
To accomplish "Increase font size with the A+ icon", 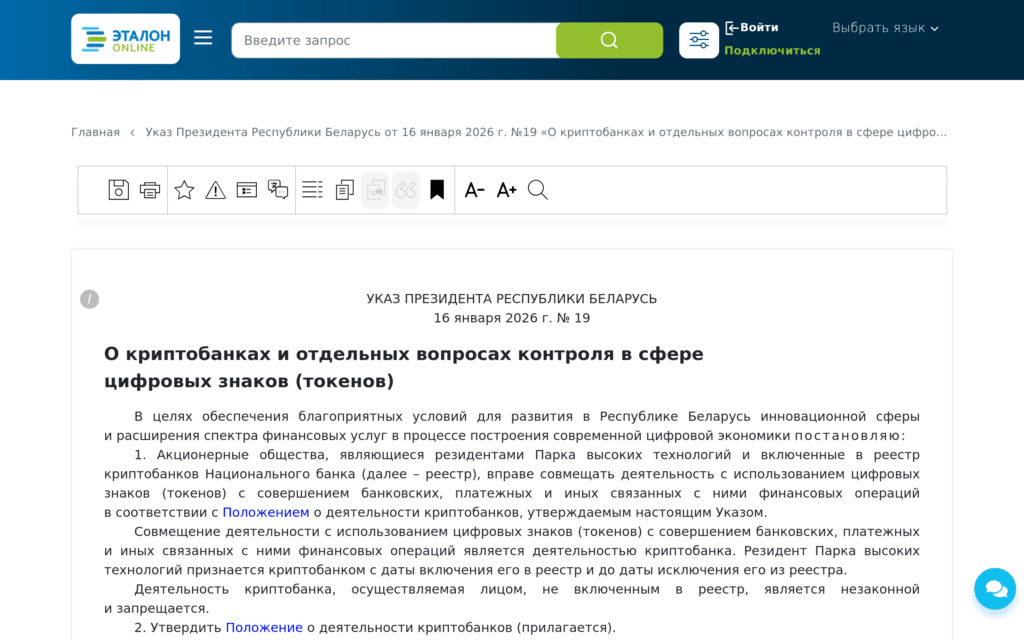I will click(x=506, y=190).
